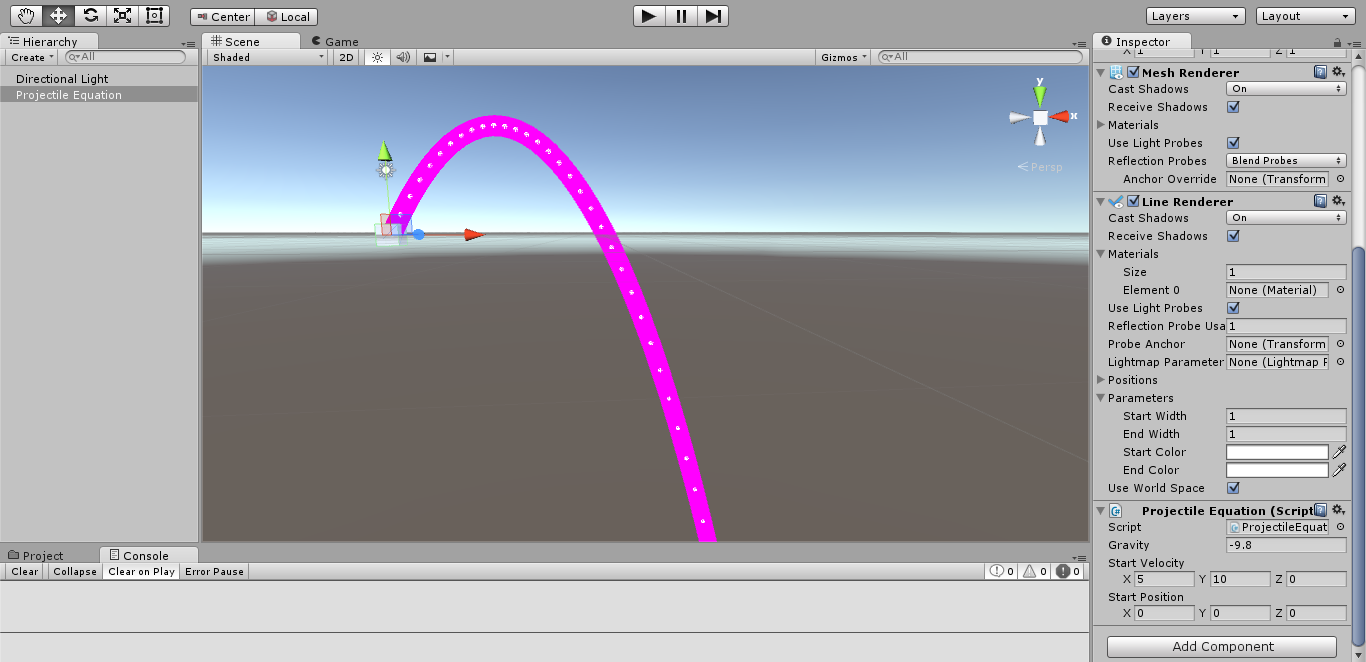This screenshot has height=662, width=1366.
Task: Open the Start Color swatch
Action: [1277, 452]
